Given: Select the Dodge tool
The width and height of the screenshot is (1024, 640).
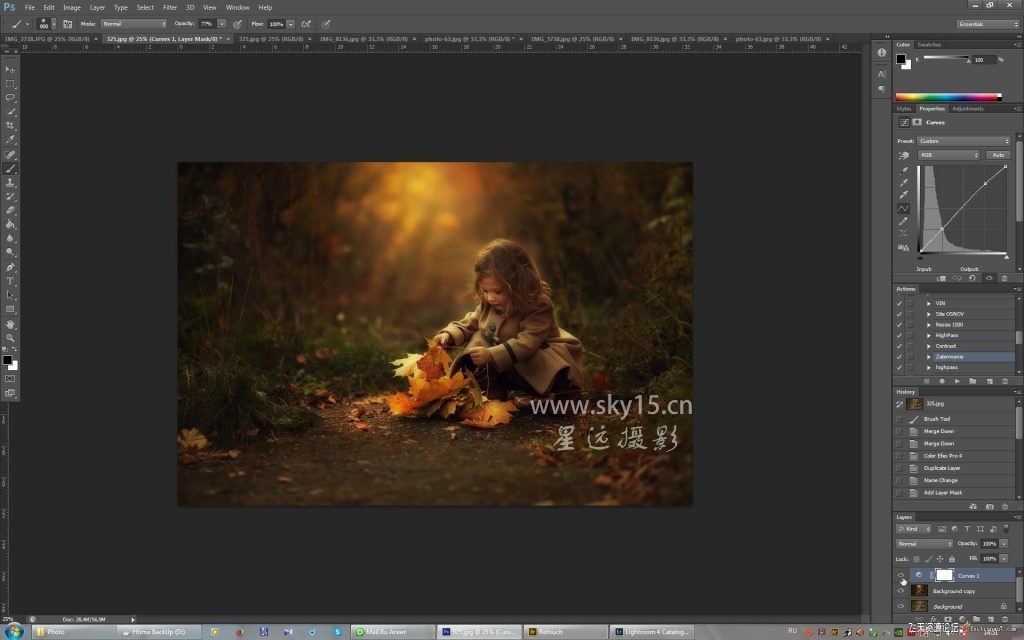Looking at the screenshot, I should click(x=10, y=252).
